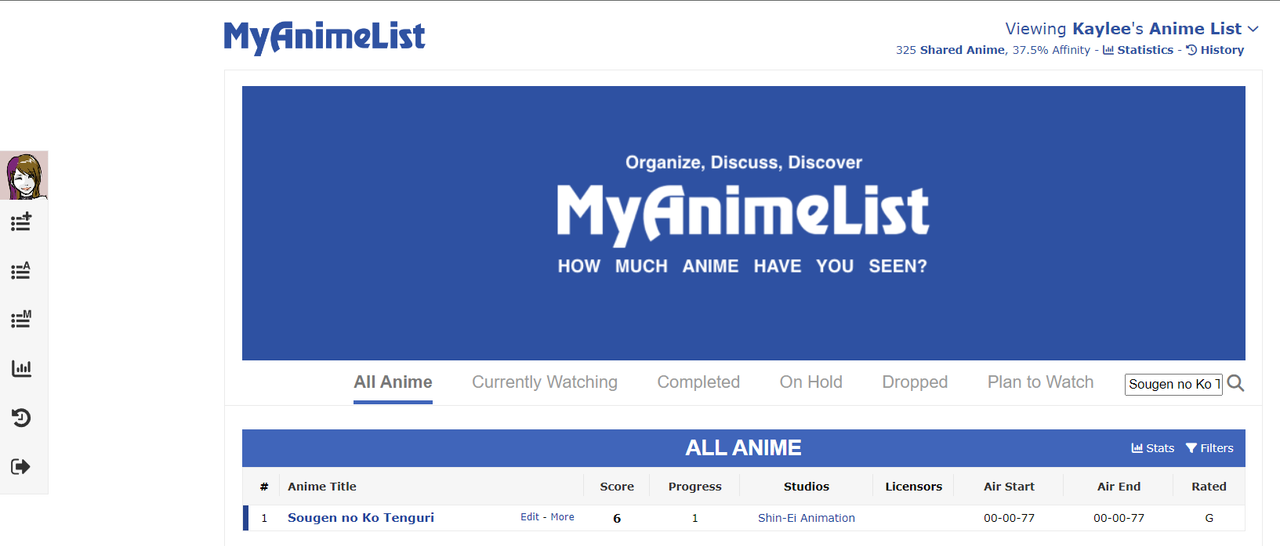Click the 37.5% Affinity text
This screenshot has height=546, width=1280.
tap(1051, 50)
